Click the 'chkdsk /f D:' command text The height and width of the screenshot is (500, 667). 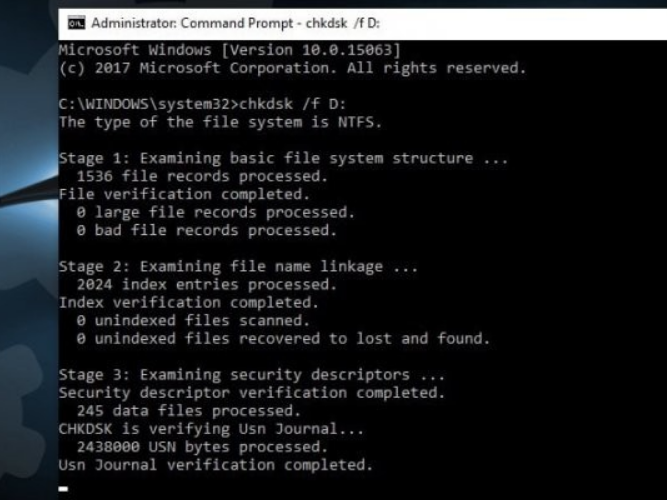[x=293, y=104]
